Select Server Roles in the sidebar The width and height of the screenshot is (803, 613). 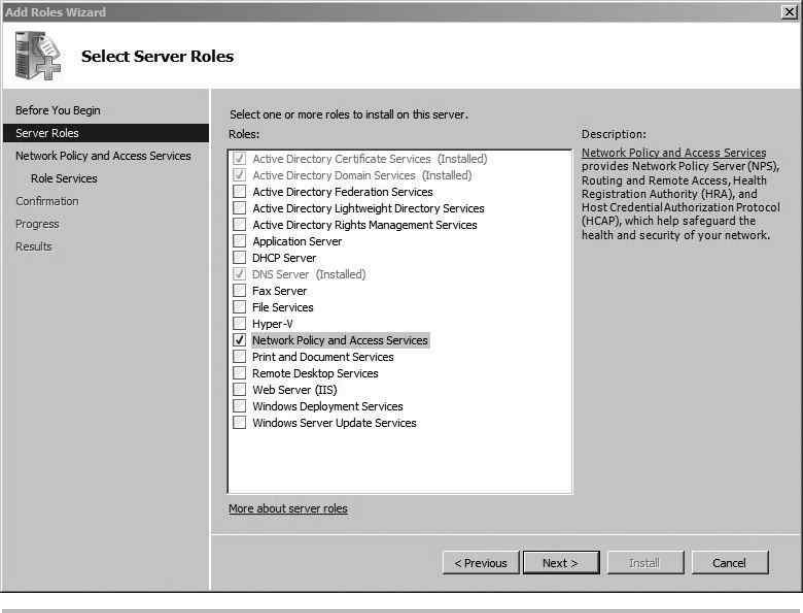pyautogui.click(x=106, y=133)
